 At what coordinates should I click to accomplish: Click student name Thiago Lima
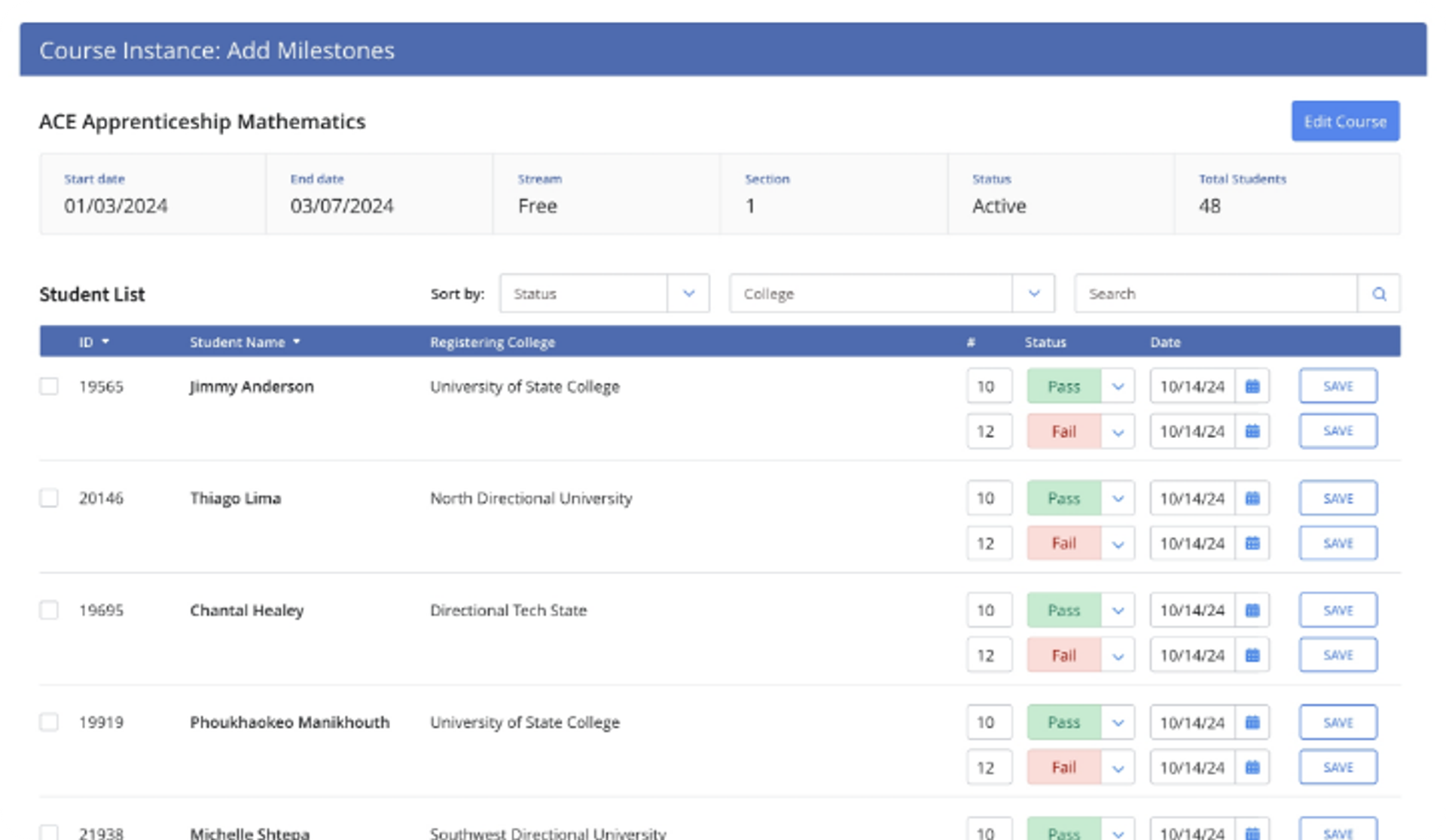pos(235,498)
